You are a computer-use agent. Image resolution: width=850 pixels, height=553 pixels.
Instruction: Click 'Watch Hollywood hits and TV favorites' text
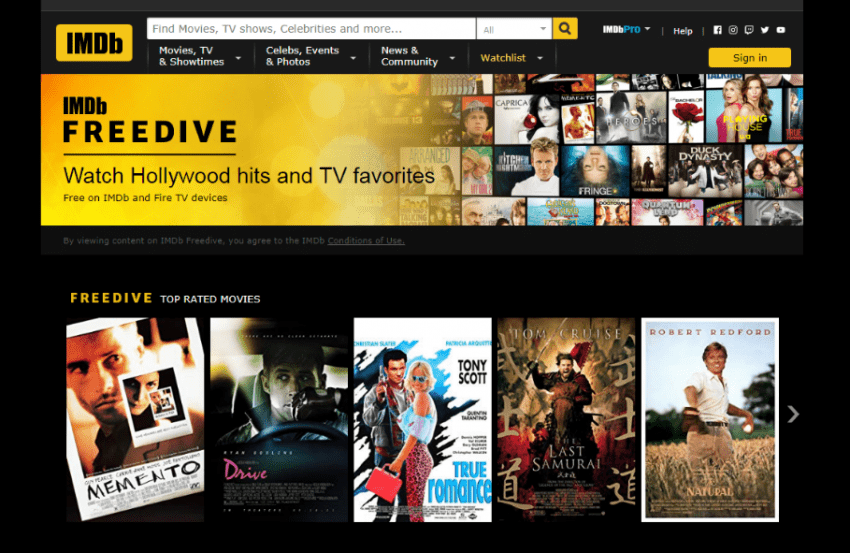click(249, 176)
